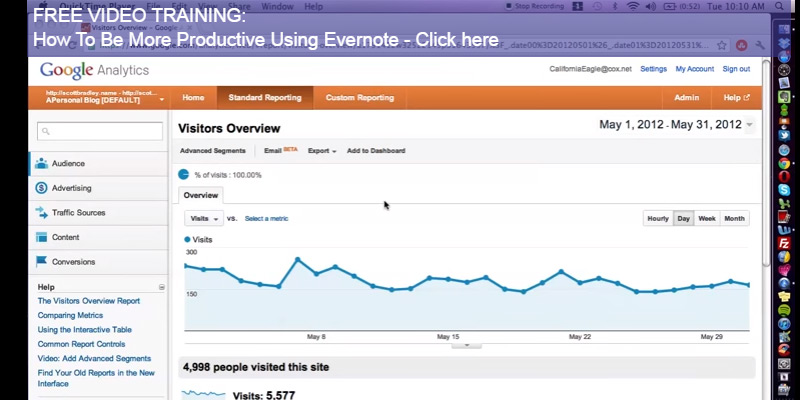The height and width of the screenshot is (400, 800).
Task: Select the Overview tab
Action: (x=201, y=195)
